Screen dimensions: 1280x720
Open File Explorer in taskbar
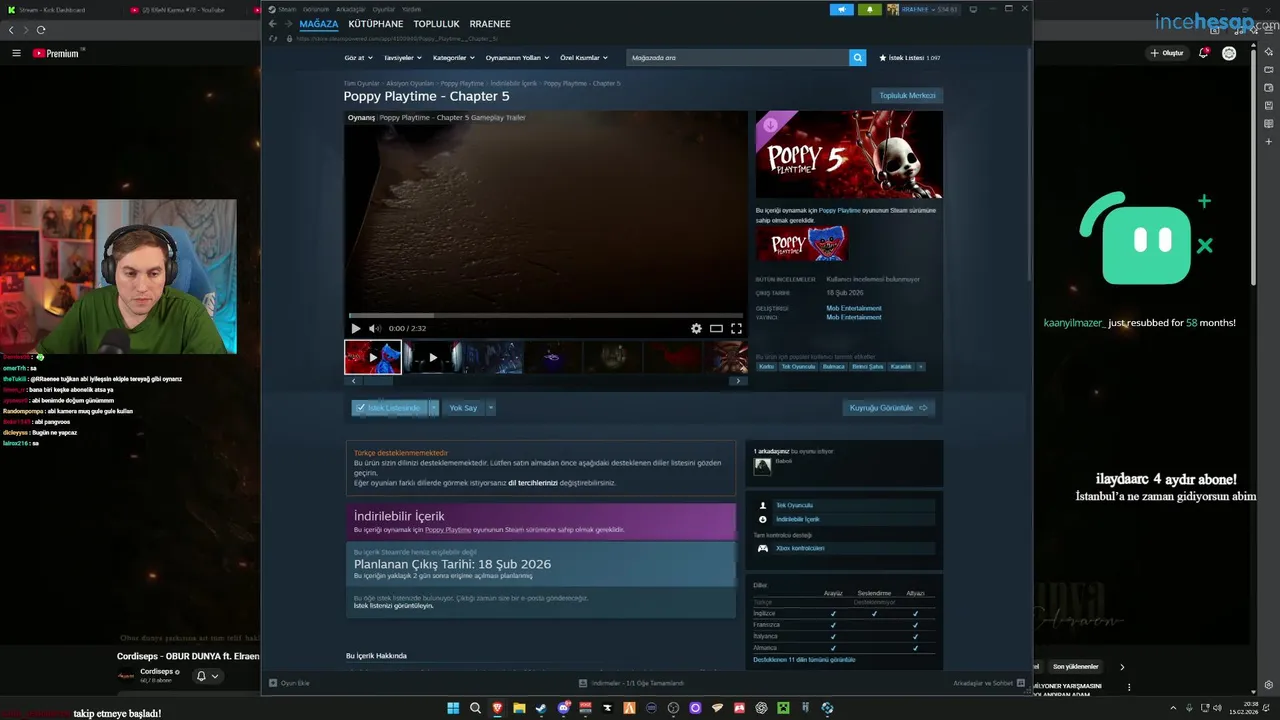[520, 708]
